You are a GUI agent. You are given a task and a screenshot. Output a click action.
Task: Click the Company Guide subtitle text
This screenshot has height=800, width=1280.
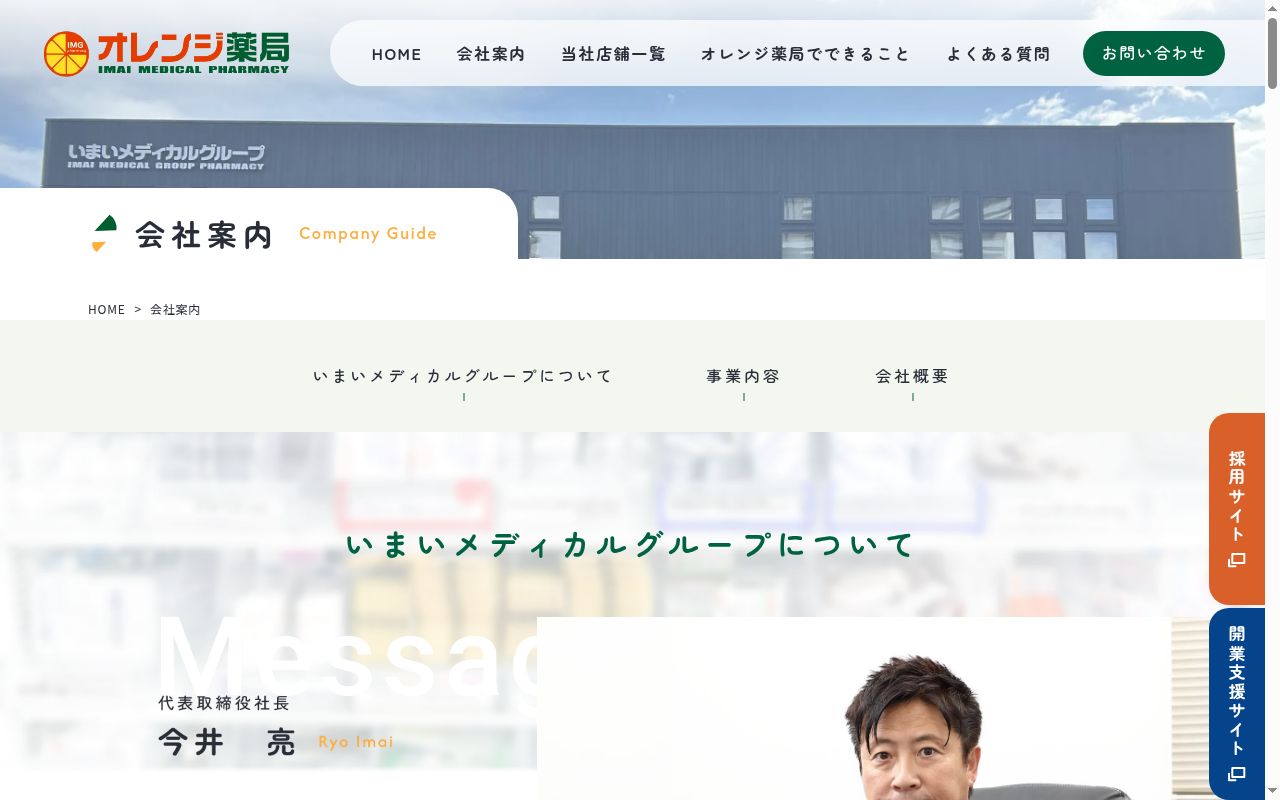pos(368,234)
